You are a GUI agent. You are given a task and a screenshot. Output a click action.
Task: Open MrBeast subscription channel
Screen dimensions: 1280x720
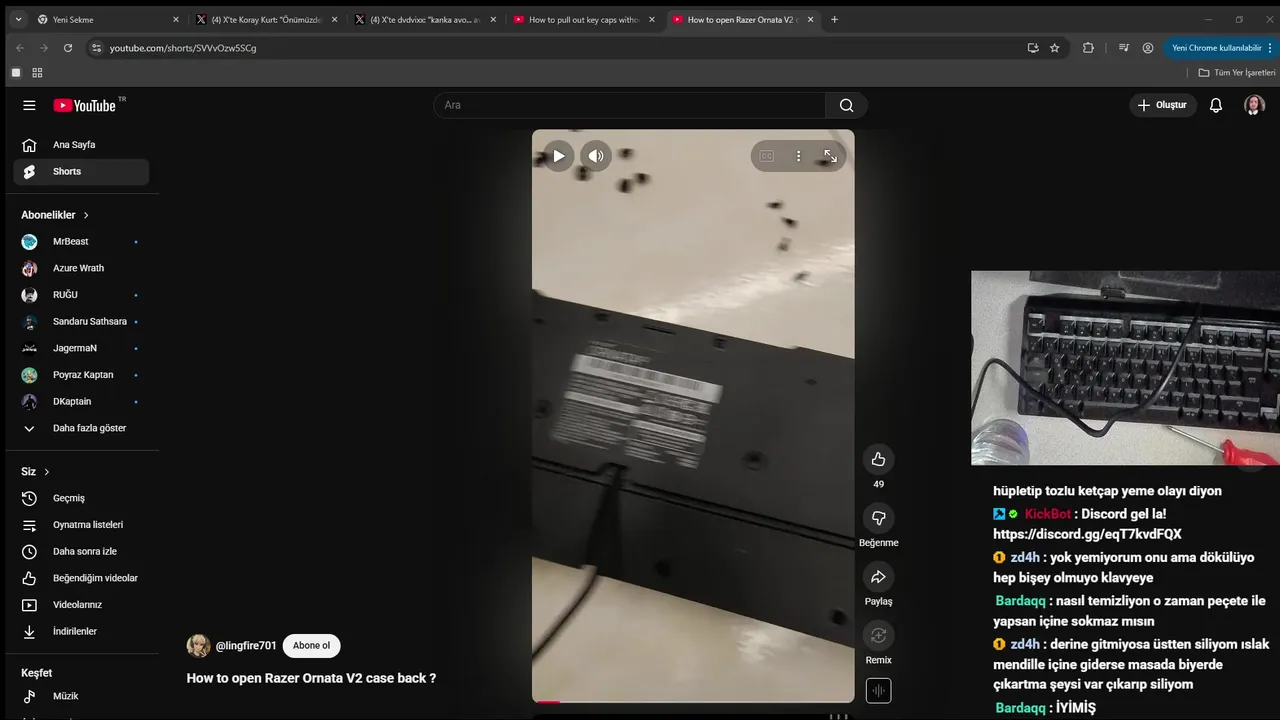pyautogui.click(x=82, y=242)
